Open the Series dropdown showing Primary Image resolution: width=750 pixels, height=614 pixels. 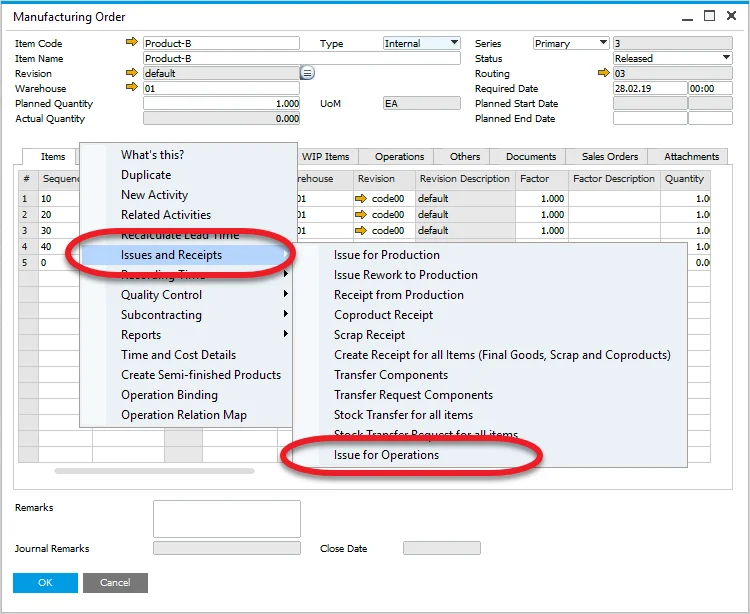coord(602,43)
